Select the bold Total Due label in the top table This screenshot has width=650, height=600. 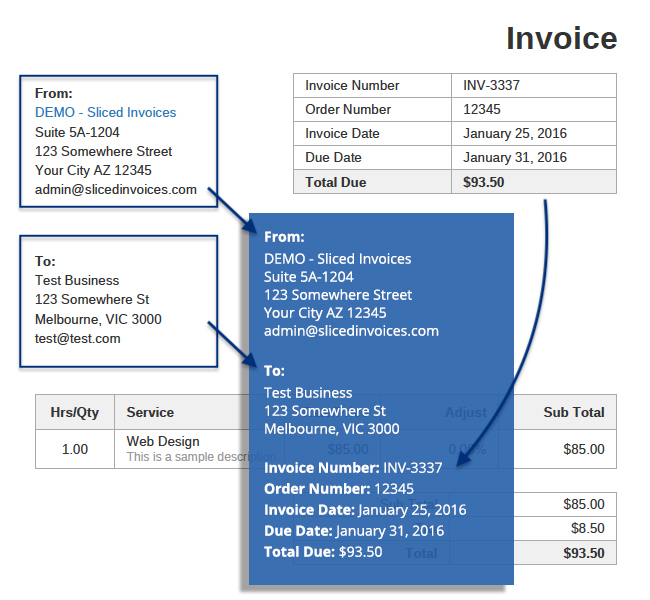336,182
